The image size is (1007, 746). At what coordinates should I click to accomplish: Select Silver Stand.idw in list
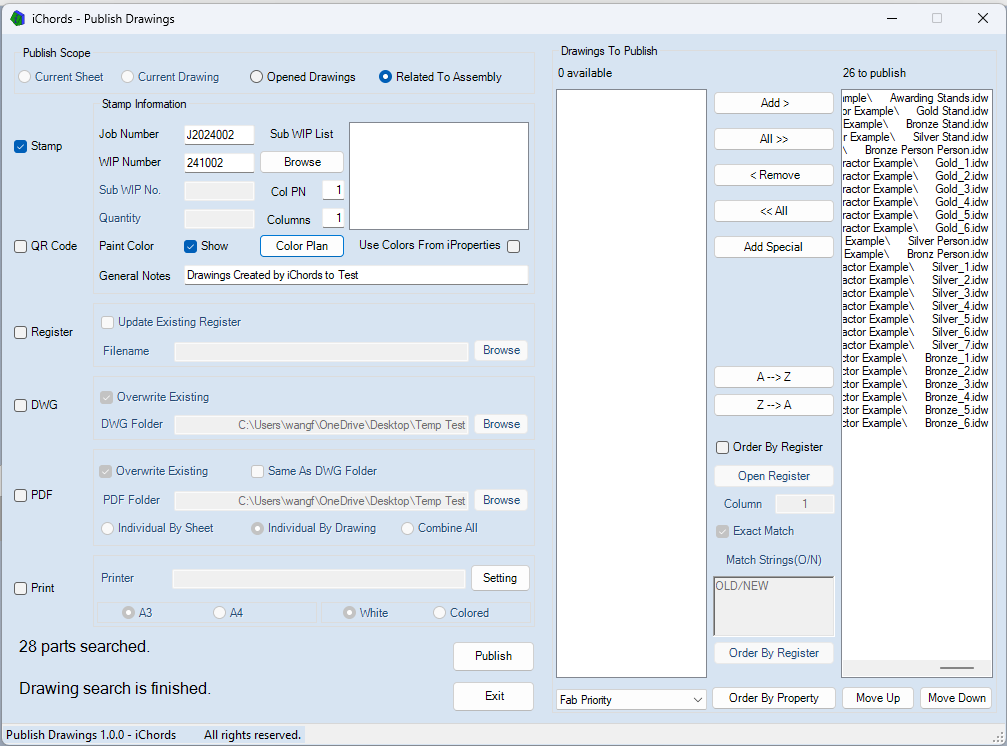point(916,137)
